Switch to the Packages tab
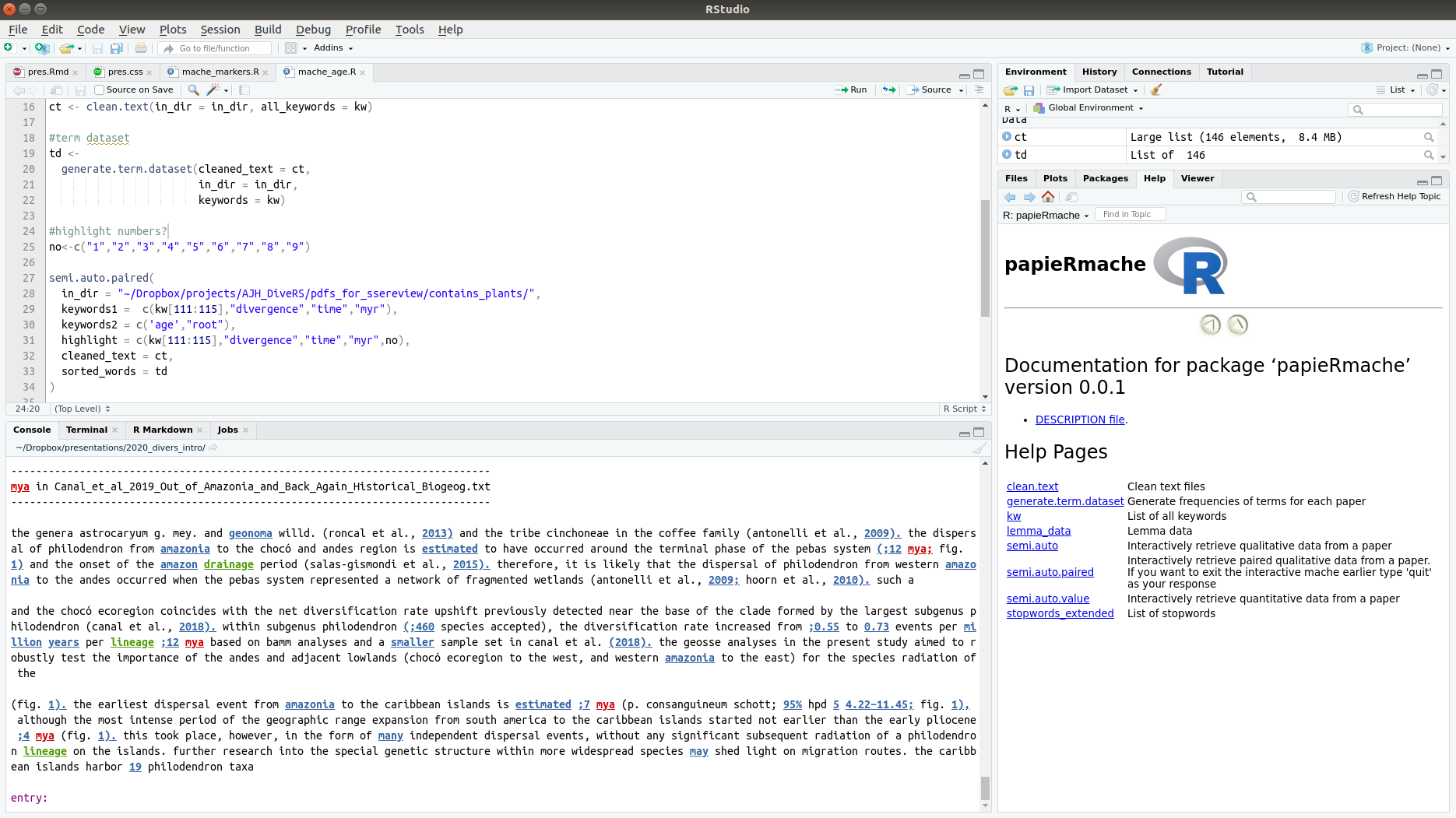 (x=1105, y=179)
